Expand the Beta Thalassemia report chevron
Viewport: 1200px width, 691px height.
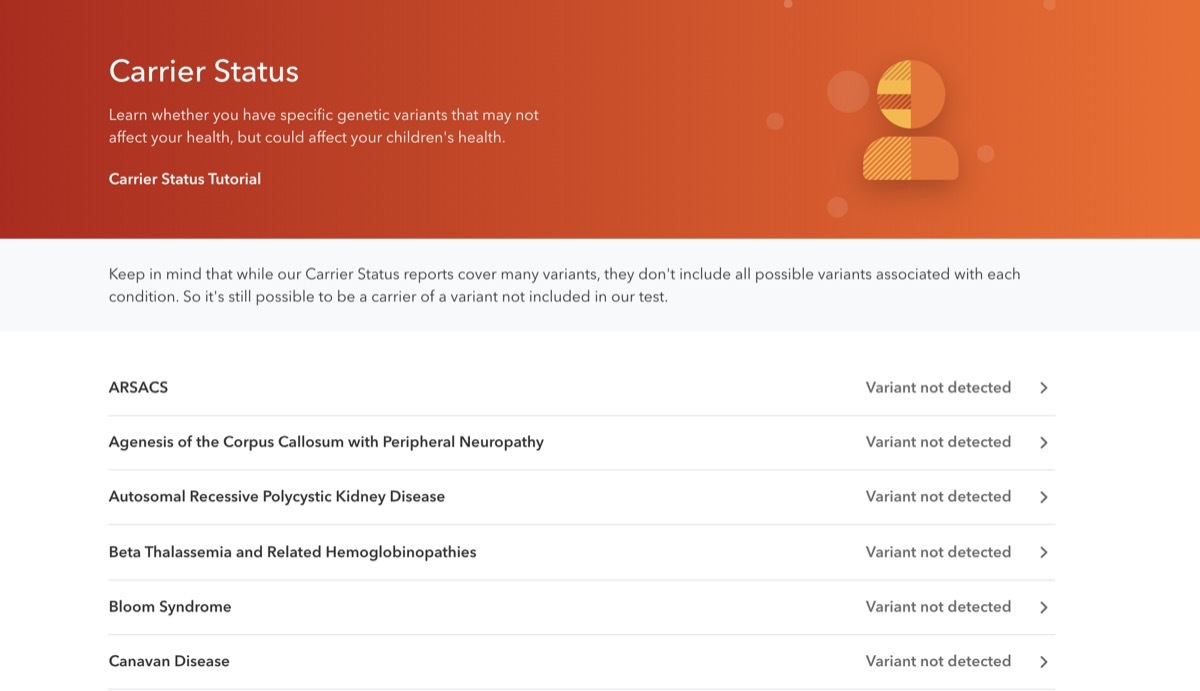[1043, 552]
